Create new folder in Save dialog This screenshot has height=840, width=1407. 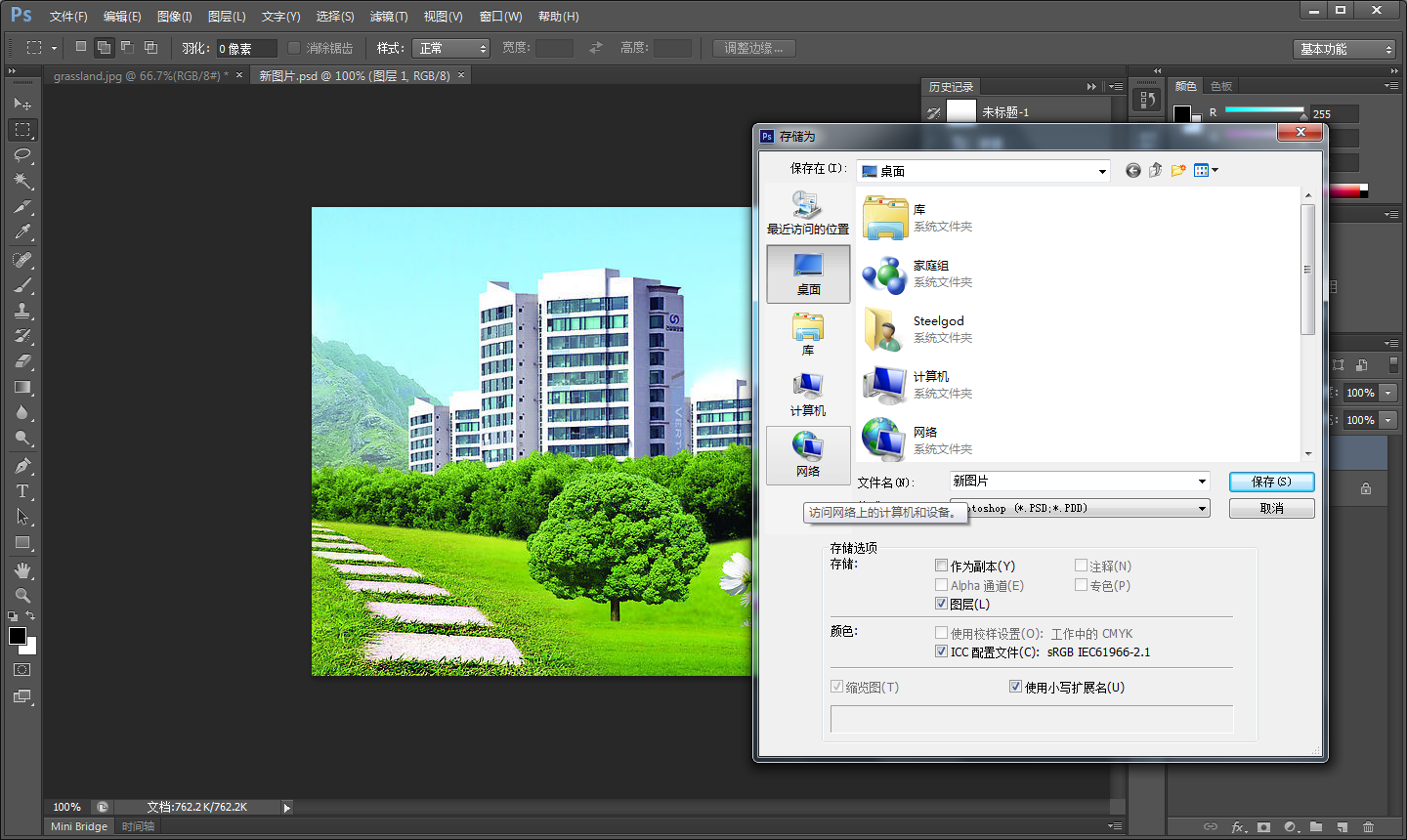click(1178, 170)
